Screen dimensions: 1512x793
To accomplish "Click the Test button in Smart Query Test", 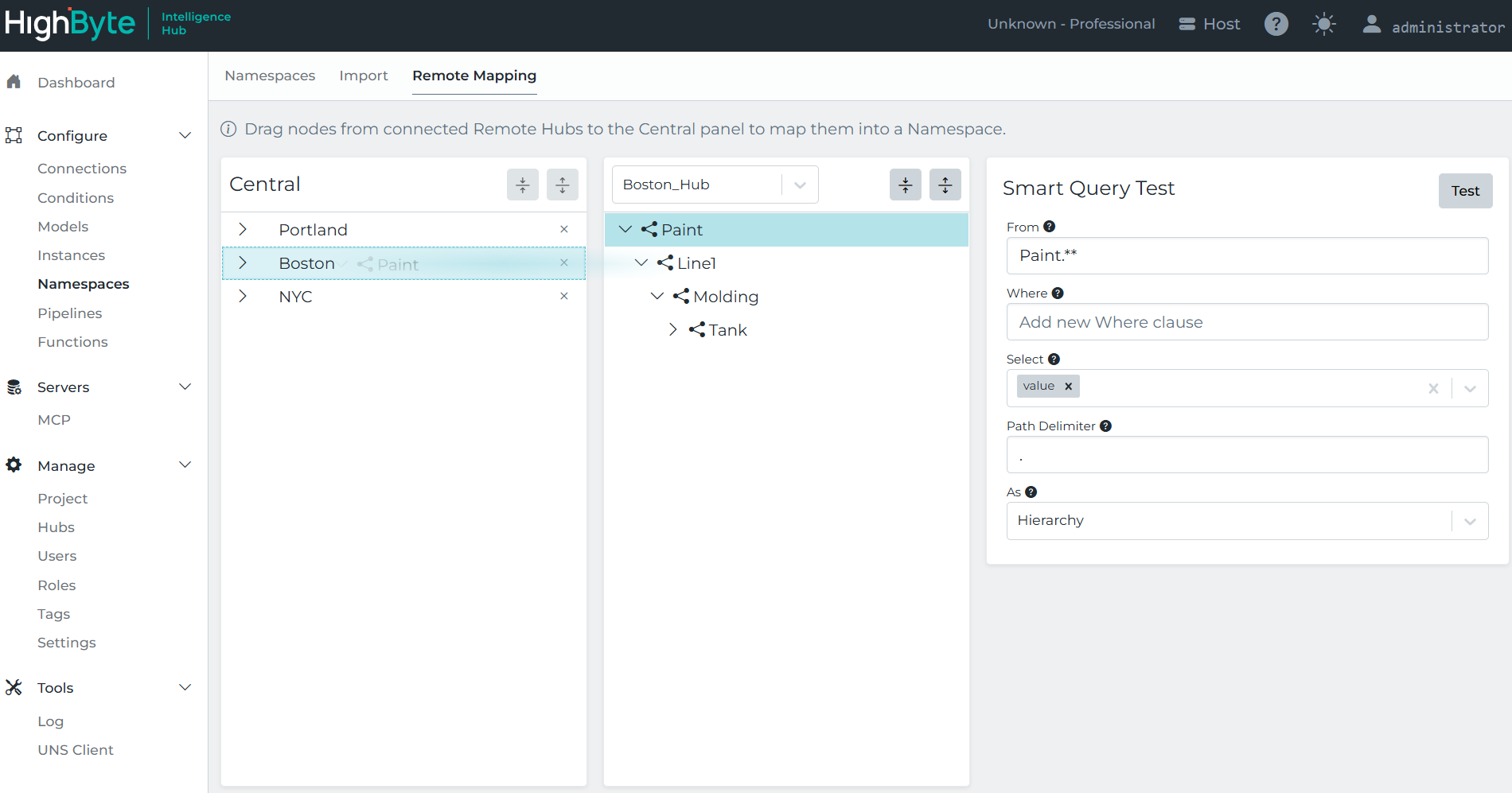I will [1465, 190].
